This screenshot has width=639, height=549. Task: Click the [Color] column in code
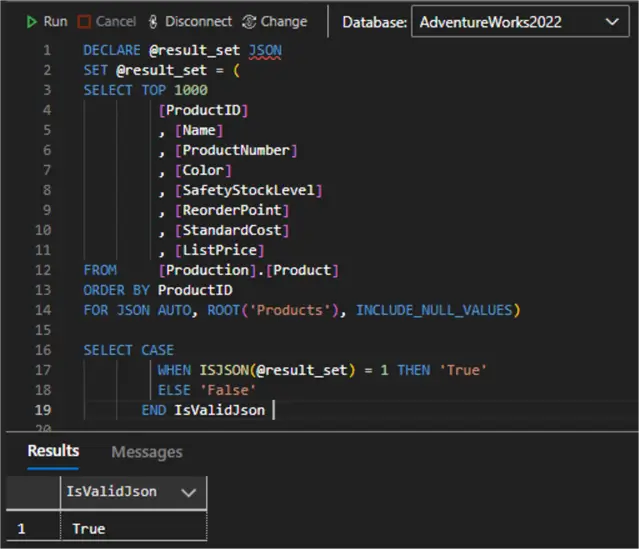click(x=203, y=170)
